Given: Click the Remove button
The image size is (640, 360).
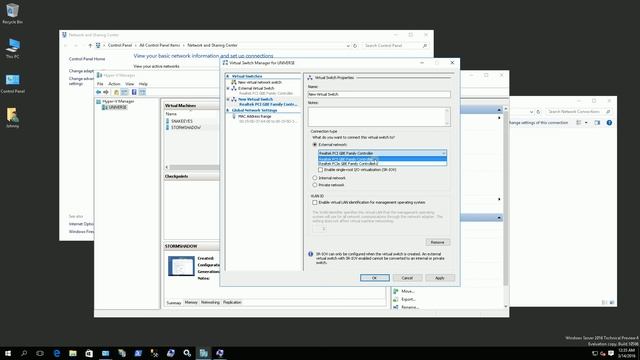Looking at the screenshot, I should tap(438, 242).
